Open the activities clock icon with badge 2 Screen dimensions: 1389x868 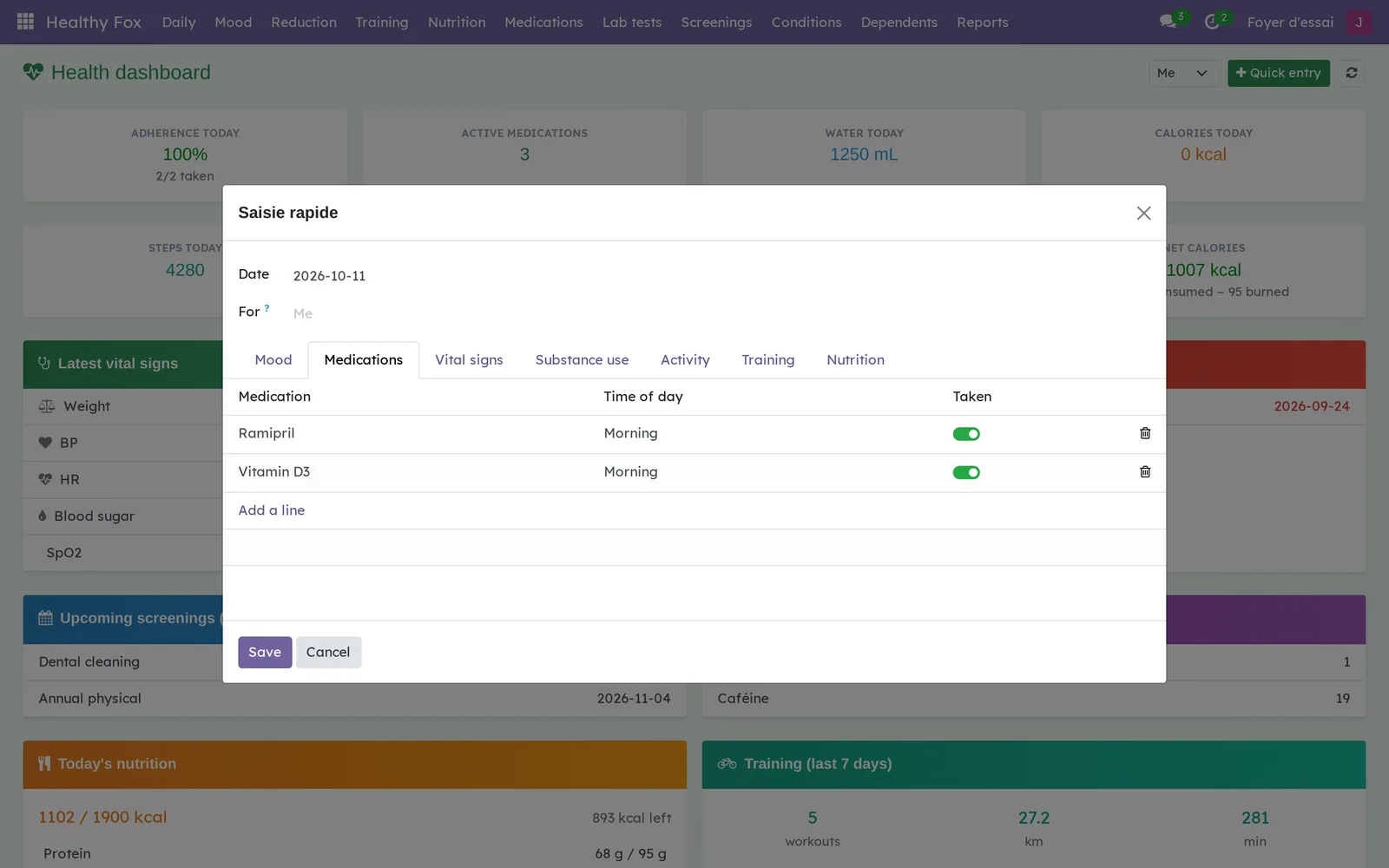pos(1213,22)
